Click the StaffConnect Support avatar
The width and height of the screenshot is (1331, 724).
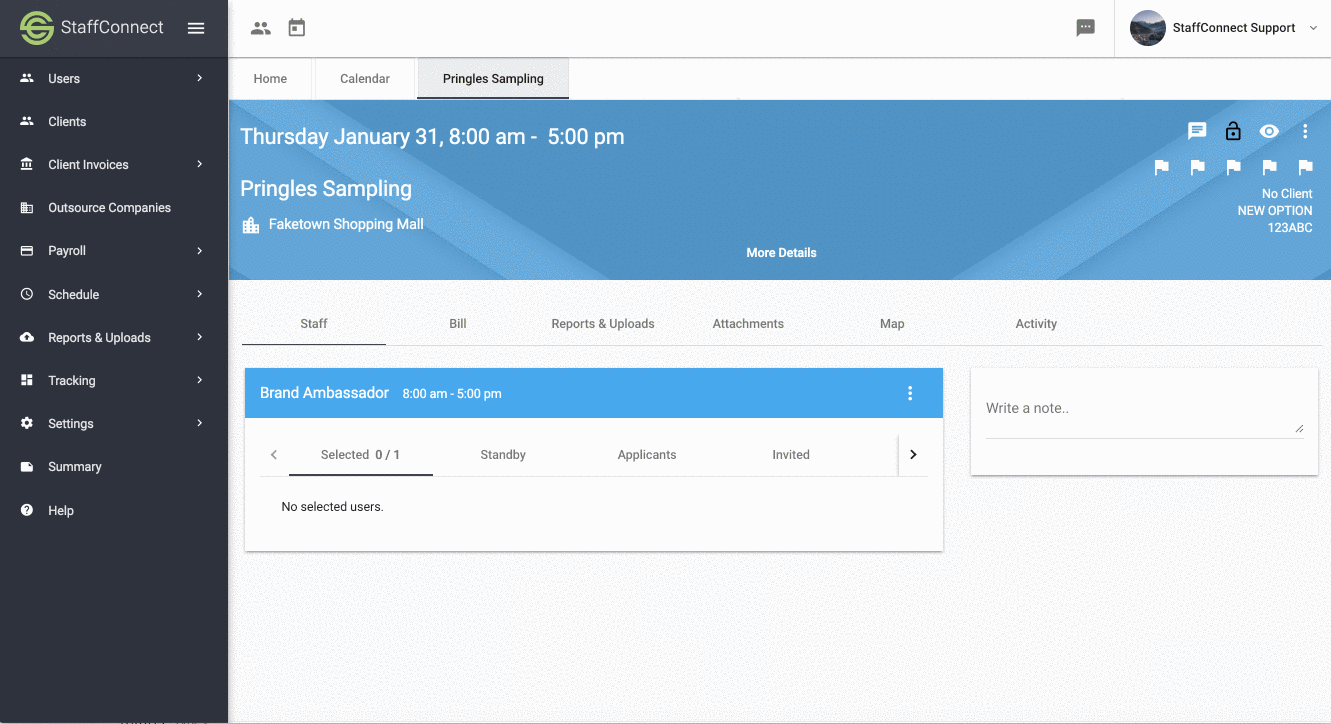click(1148, 28)
